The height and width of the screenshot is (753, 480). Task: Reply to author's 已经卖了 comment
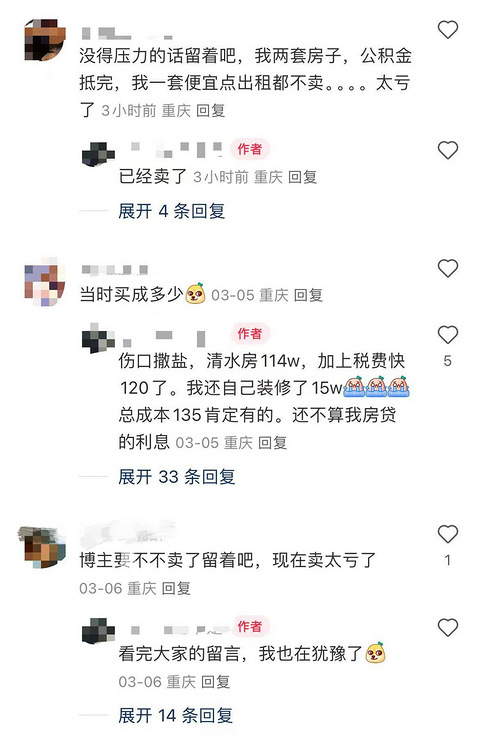click(302, 177)
